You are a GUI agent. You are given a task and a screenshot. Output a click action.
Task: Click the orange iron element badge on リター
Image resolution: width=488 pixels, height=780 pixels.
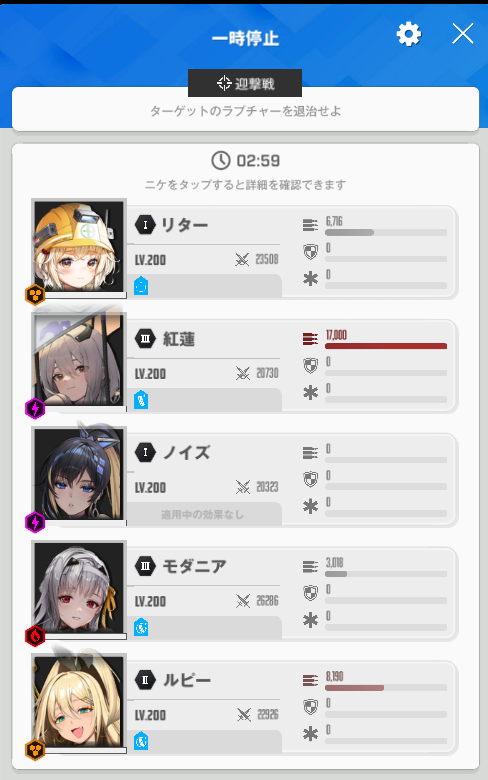point(35,295)
